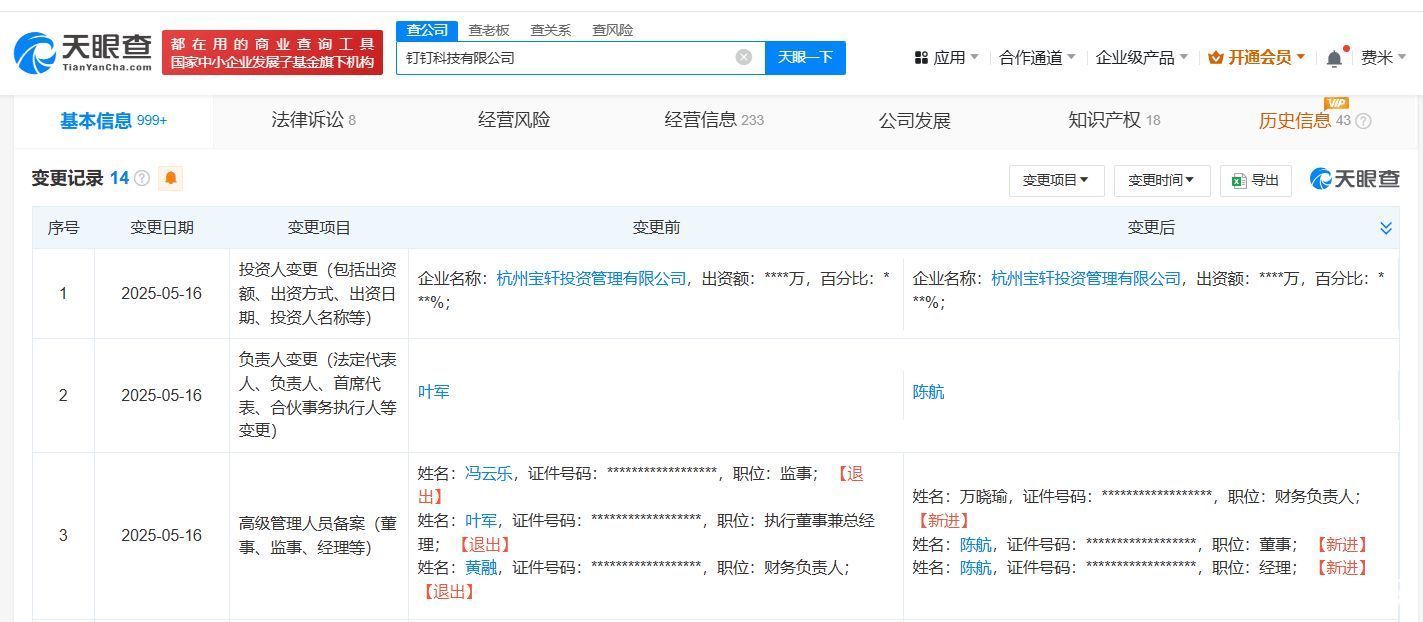Screen dimensions: 1423x622
Task: Click the 变更记录 section title
Action: pyautogui.click(x=67, y=178)
